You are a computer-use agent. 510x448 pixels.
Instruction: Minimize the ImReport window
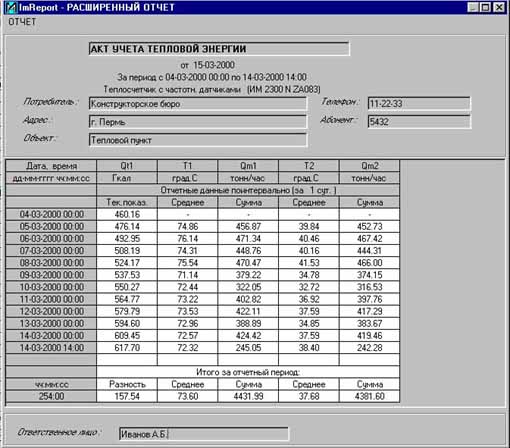point(473,7)
